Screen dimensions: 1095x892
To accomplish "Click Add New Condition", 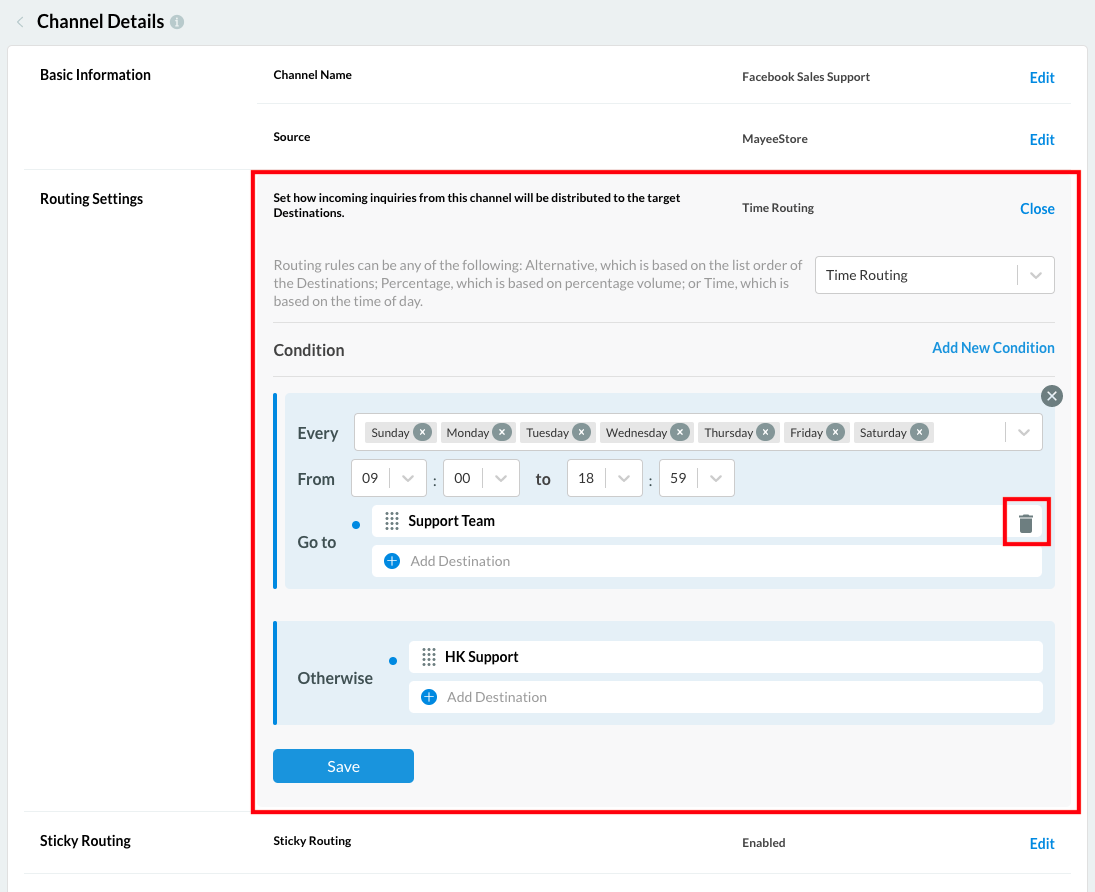I will point(993,348).
